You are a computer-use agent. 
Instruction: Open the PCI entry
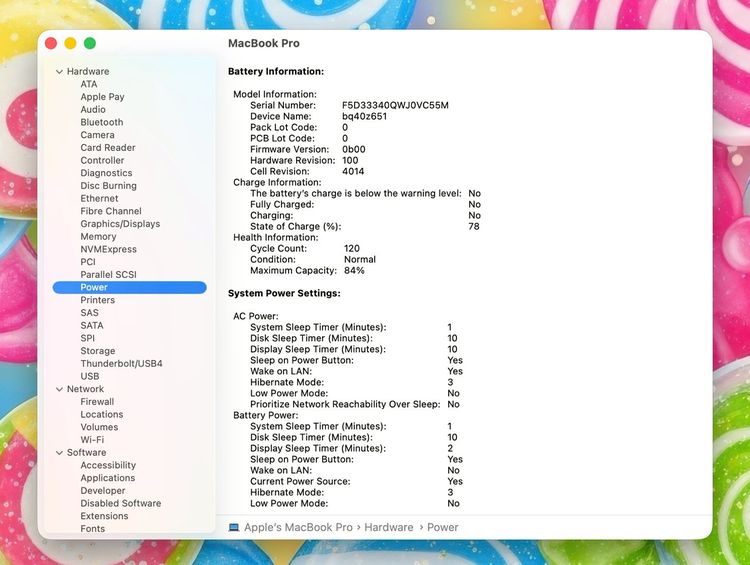[88, 262]
